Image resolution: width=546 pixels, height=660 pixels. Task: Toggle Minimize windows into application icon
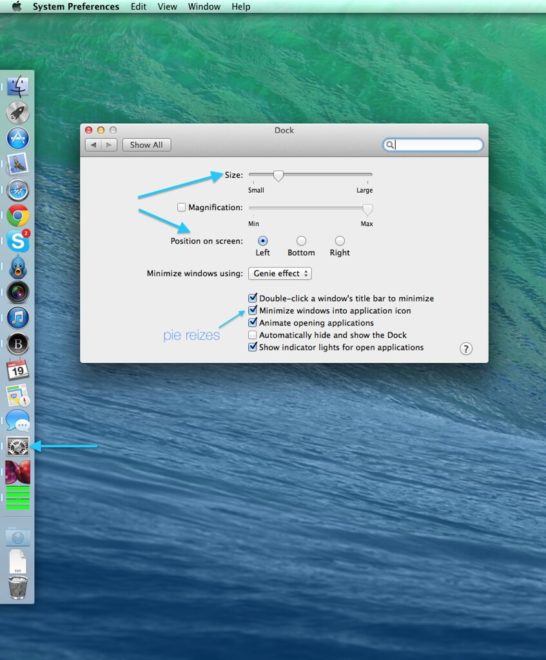coord(253,310)
